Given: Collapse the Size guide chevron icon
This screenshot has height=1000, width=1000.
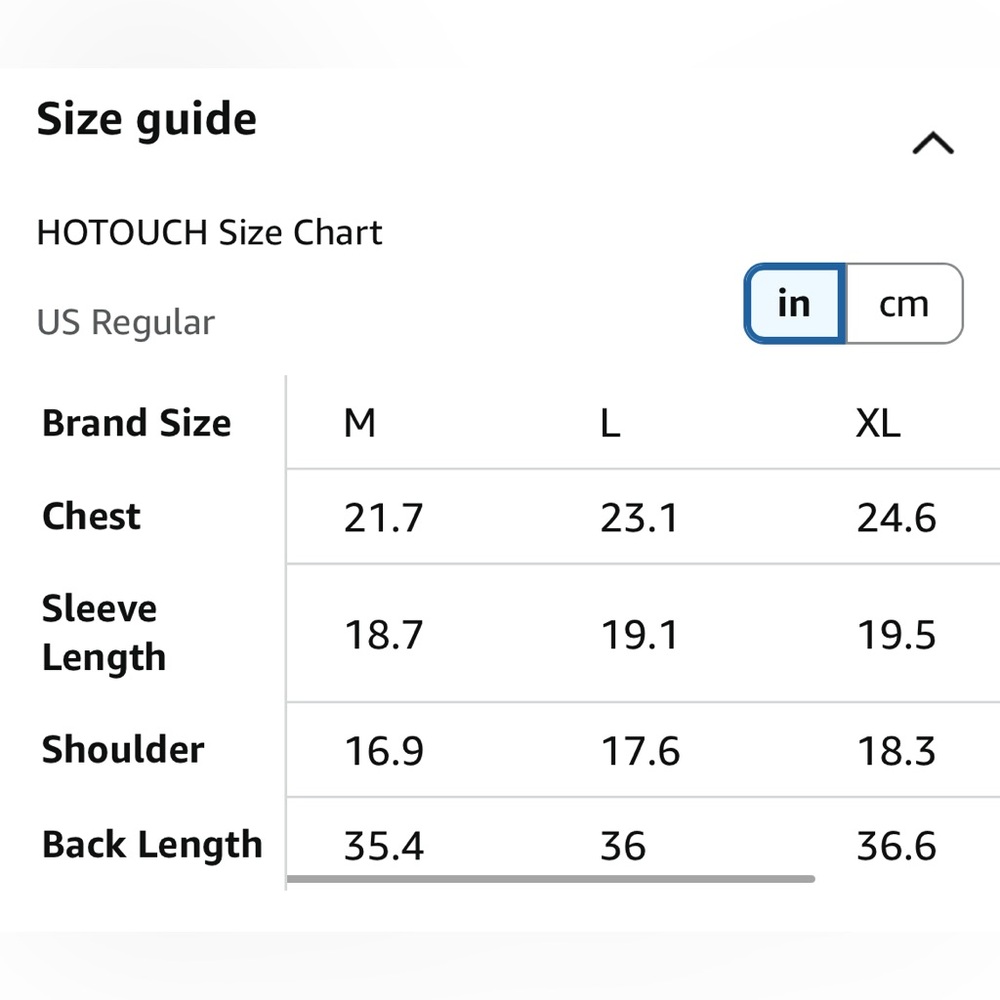Looking at the screenshot, I should 933,143.
